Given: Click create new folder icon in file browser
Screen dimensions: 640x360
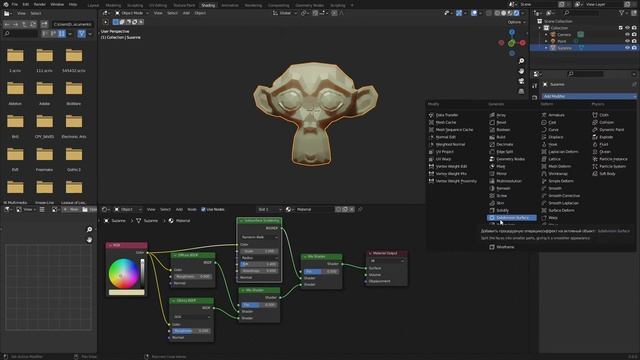Looking at the screenshot, I should click(x=44, y=24).
